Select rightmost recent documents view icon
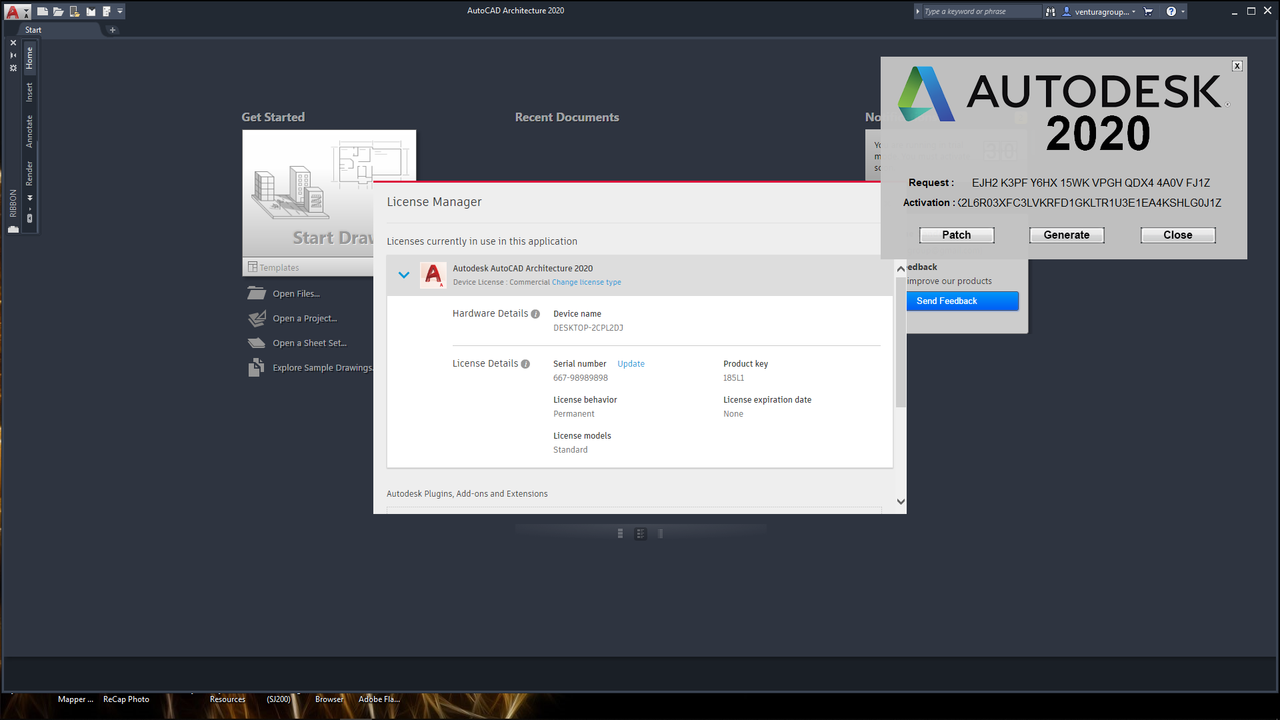1280x720 pixels. 660,533
